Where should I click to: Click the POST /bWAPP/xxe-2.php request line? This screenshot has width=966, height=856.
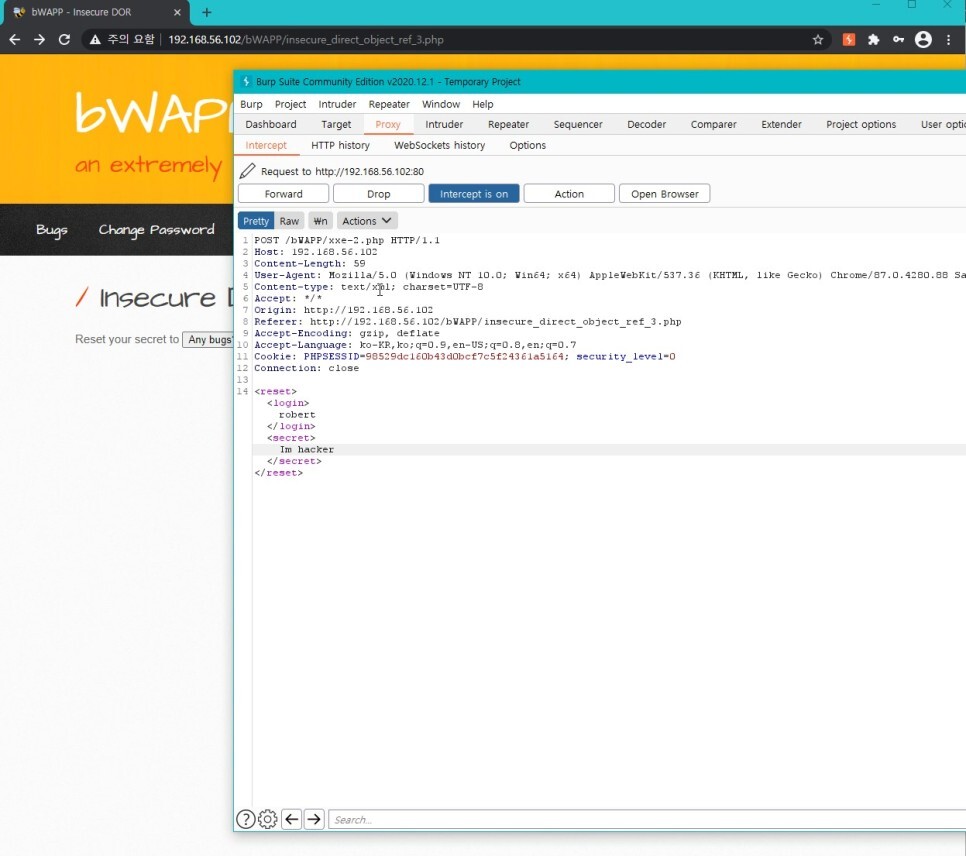(347, 240)
